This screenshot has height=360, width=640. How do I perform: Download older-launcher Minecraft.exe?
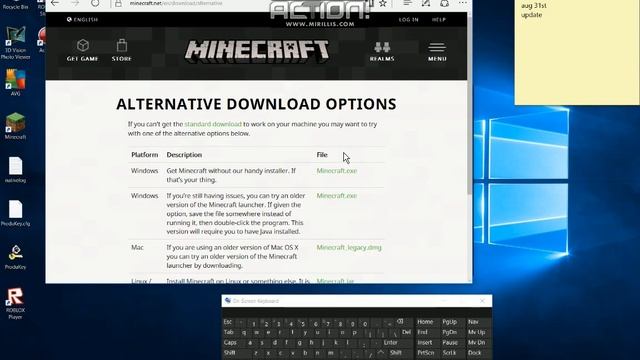337,196
